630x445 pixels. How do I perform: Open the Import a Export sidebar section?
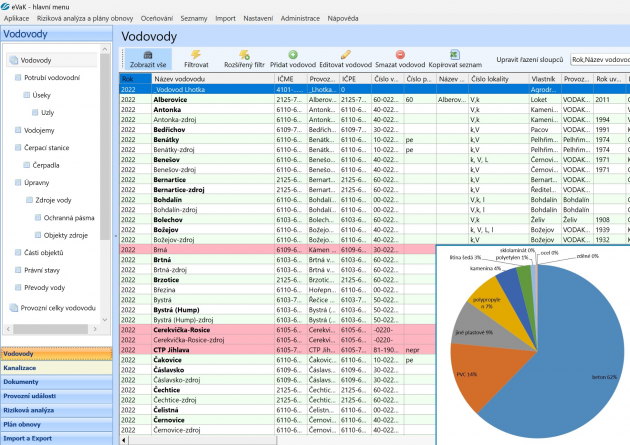click(57, 439)
